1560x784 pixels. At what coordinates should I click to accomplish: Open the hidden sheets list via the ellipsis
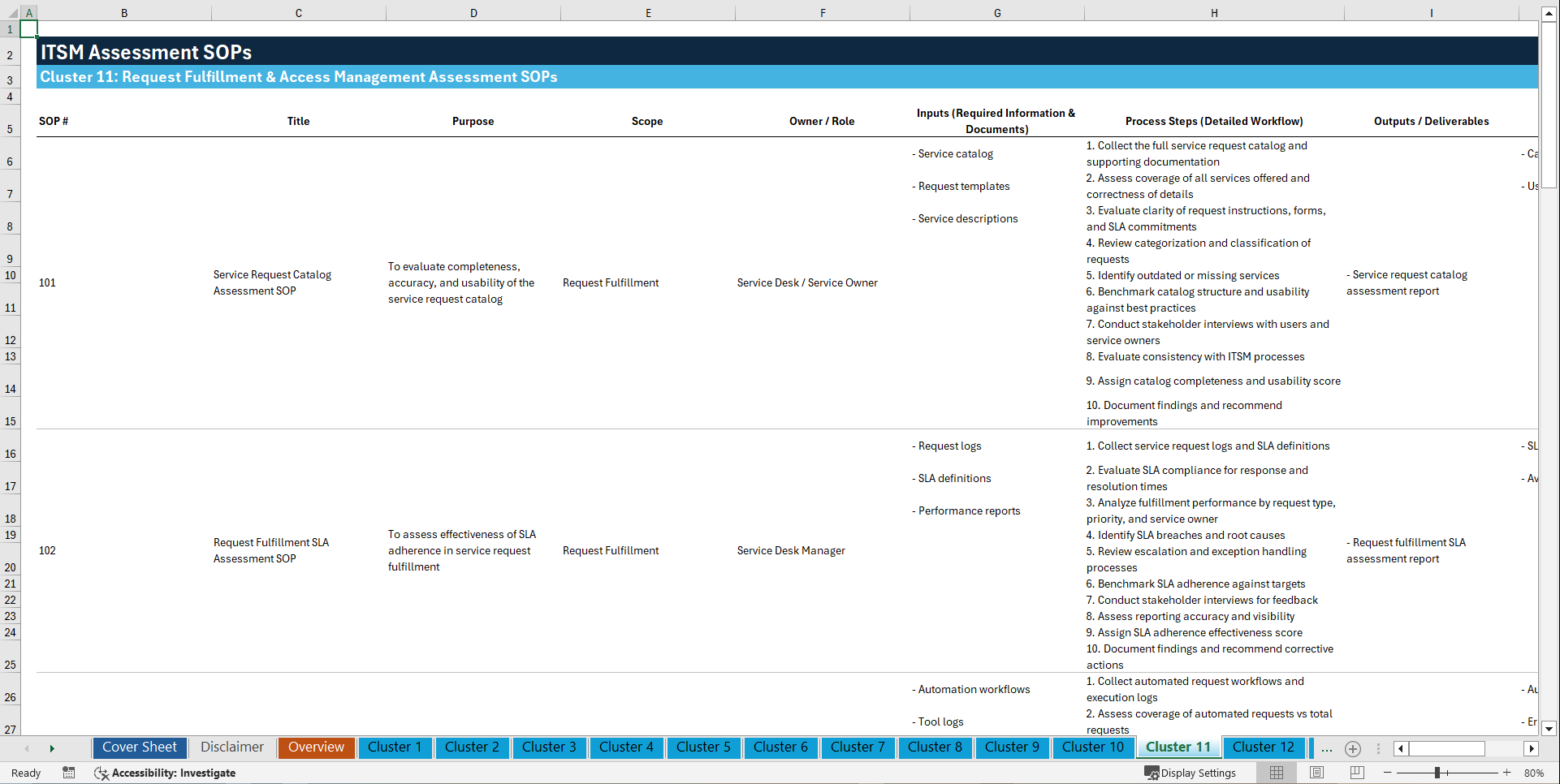[x=1326, y=748]
